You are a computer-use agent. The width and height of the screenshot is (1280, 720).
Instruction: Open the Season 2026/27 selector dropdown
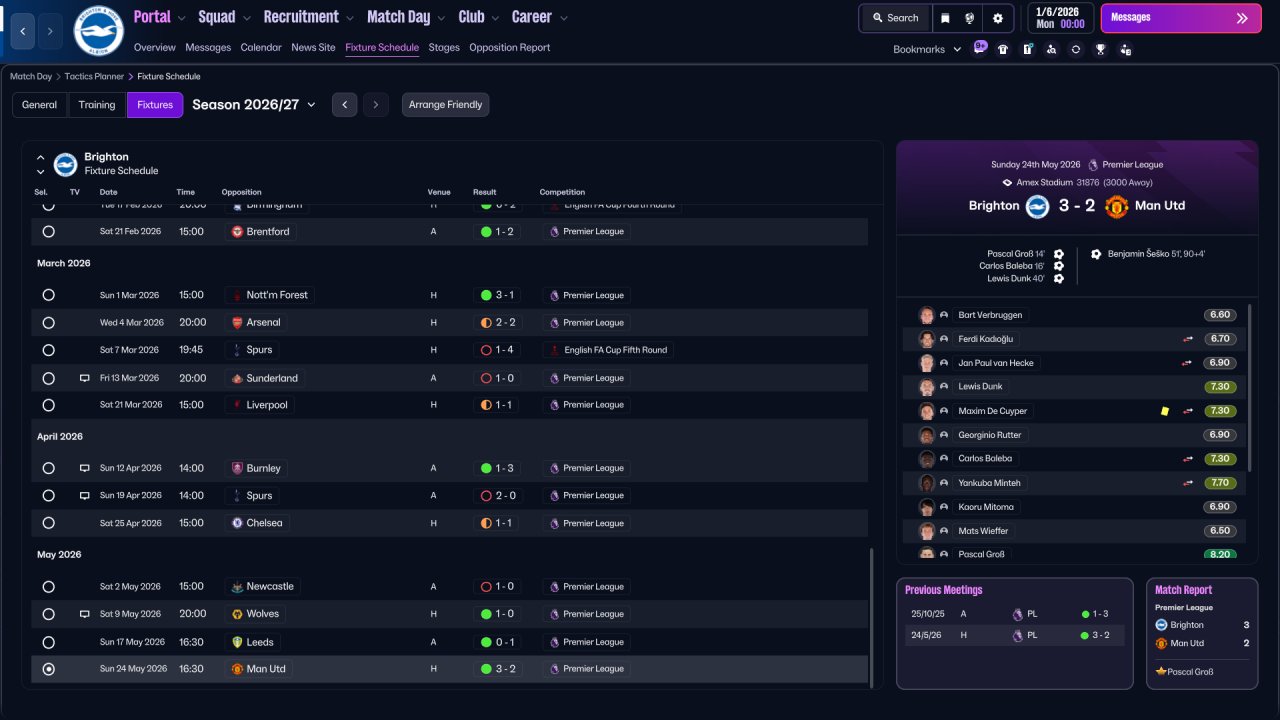click(x=254, y=105)
